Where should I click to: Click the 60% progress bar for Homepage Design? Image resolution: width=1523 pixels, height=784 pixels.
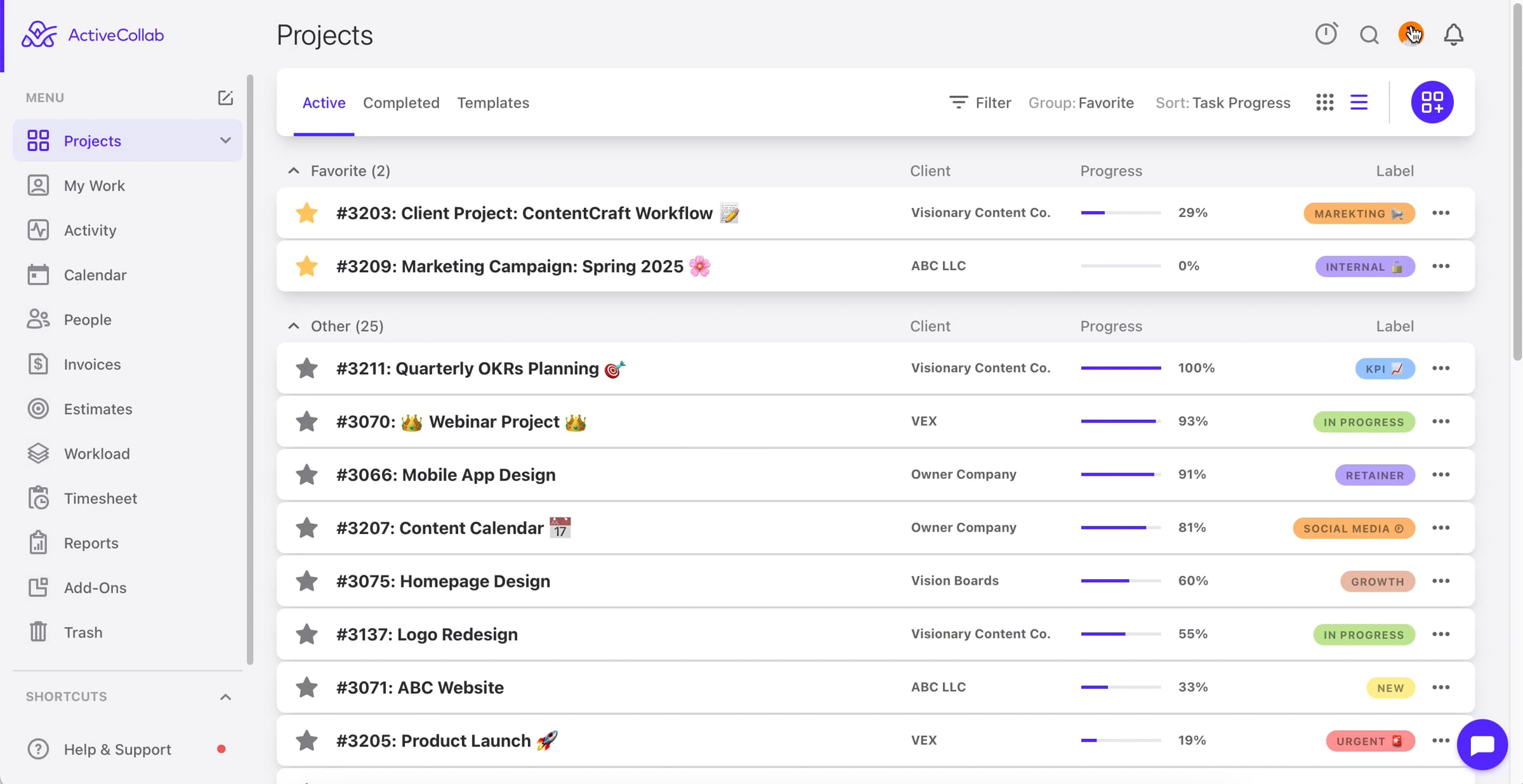[1121, 581]
